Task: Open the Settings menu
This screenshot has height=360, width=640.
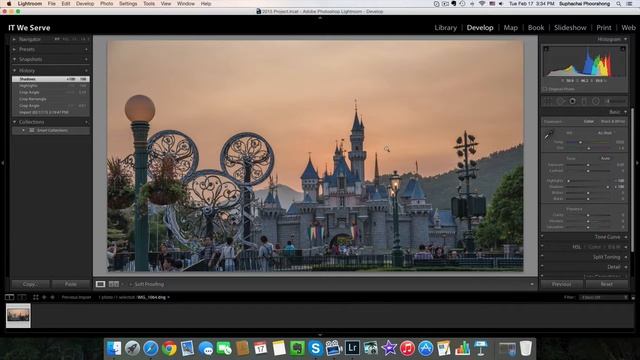Action: 128,4
